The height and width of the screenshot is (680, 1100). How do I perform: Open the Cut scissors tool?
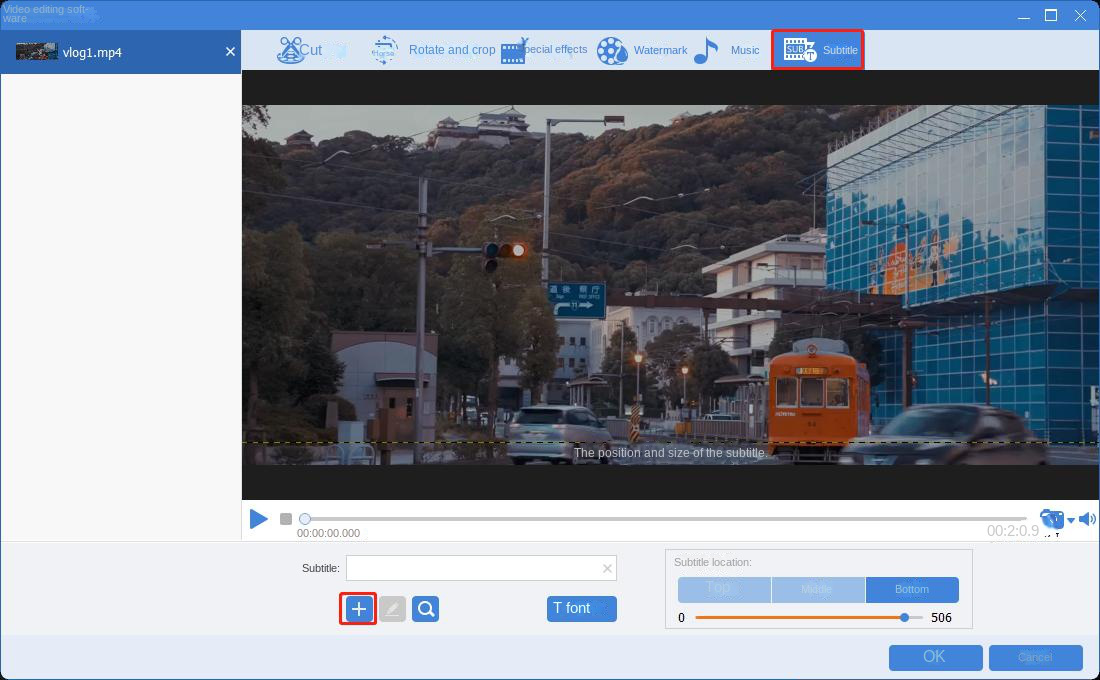pos(300,50)
